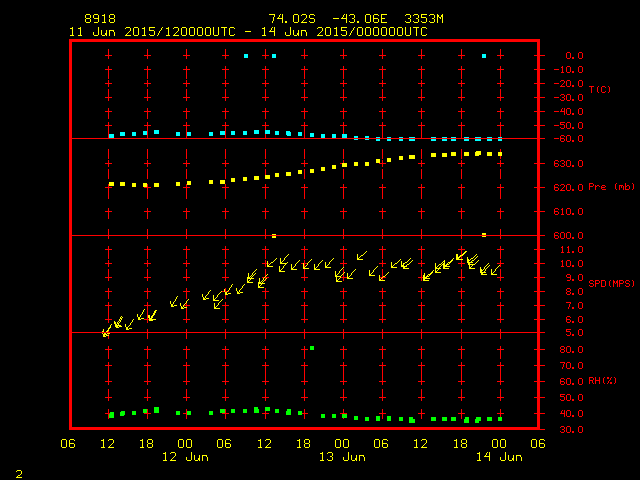Viewport: 640px width, 480px height.
Task: Click the start time 11 Jun 2015/120000UTC
Action: tap(152, 32)
